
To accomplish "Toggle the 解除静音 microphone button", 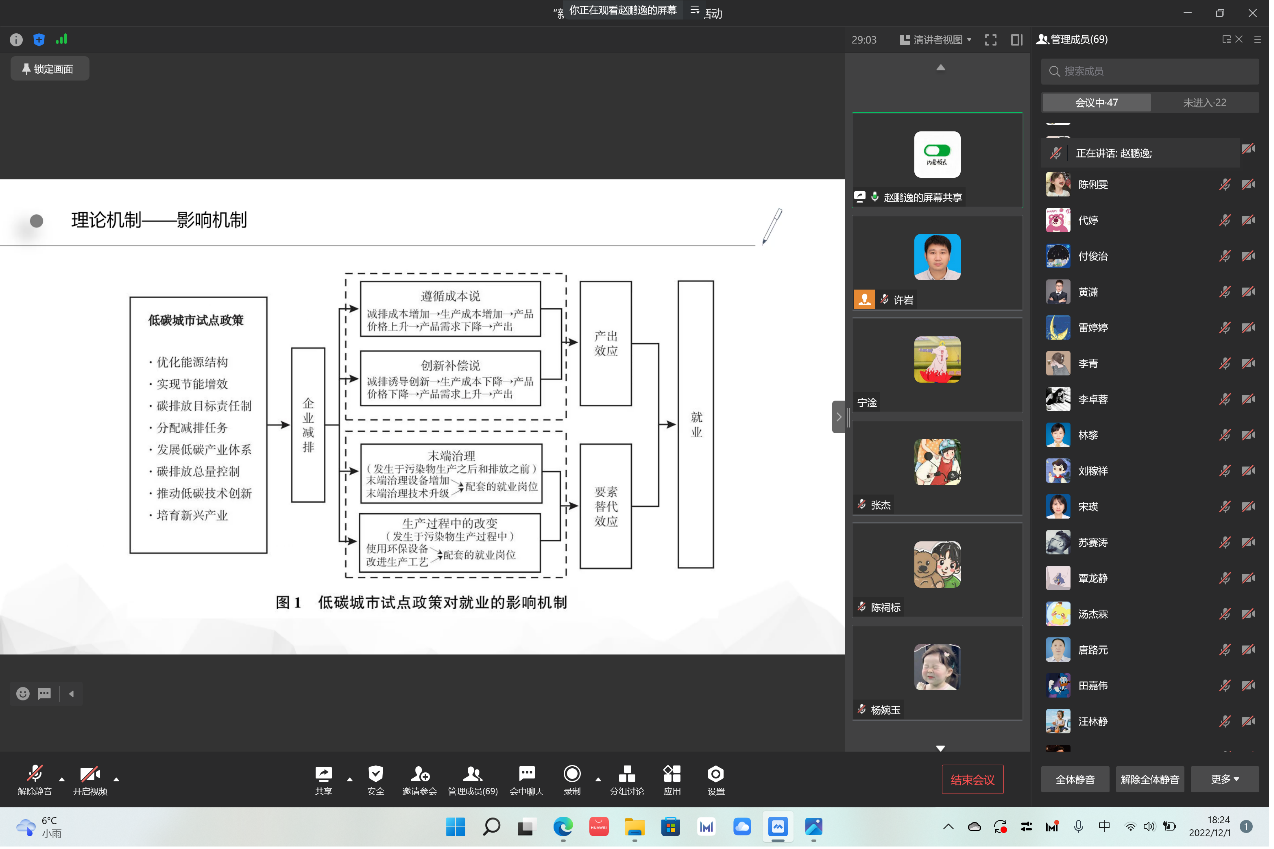I will point(35,775).
